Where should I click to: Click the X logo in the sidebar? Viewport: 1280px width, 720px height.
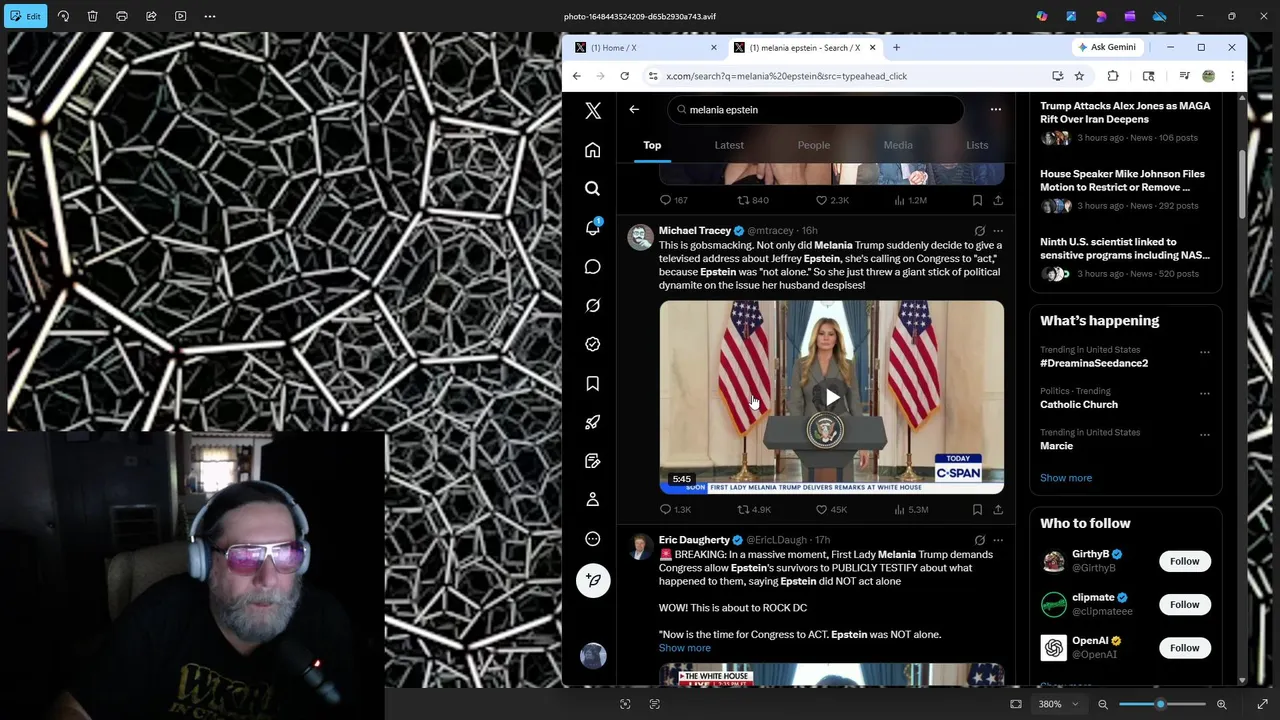coord(593,111)
